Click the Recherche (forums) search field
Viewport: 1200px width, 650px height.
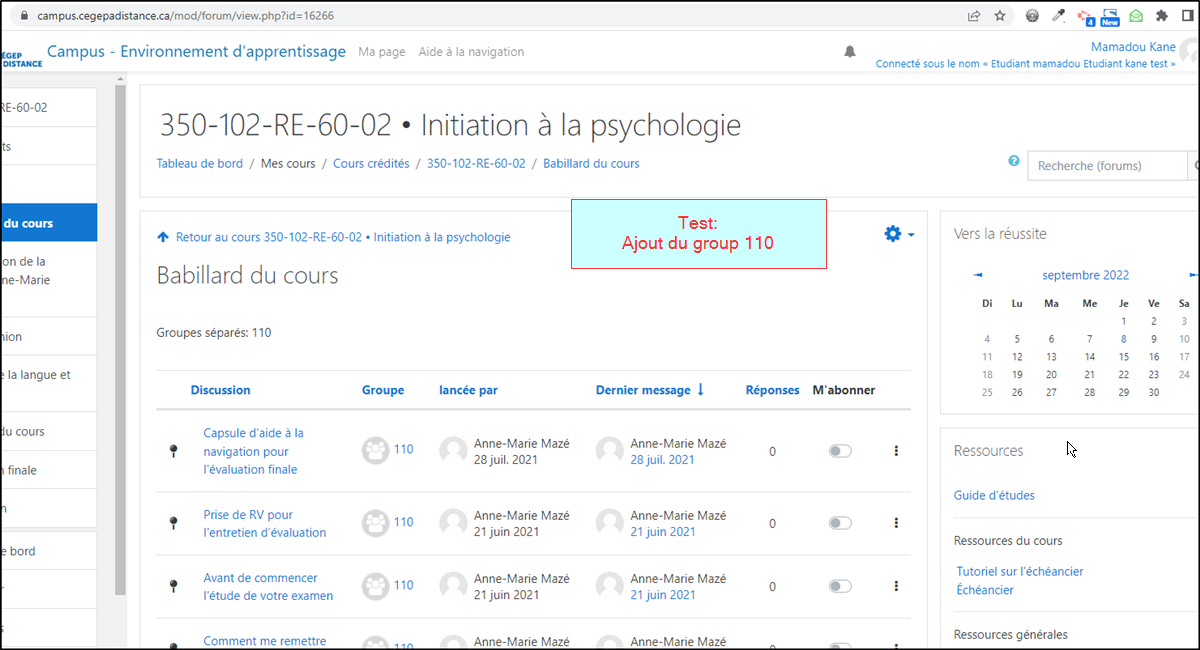(1105, 166)
